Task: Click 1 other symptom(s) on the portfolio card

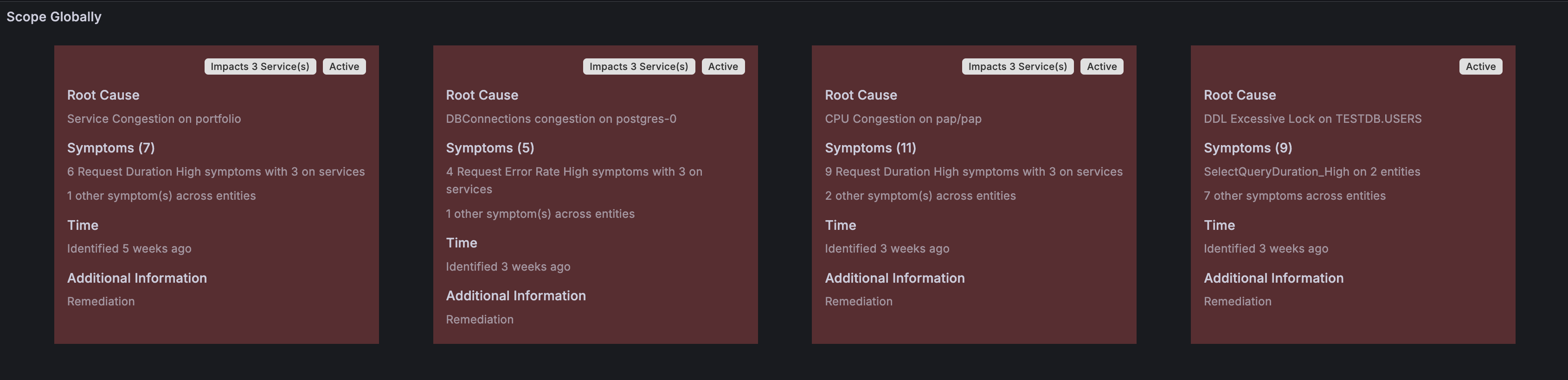Action: click(161, 195)
